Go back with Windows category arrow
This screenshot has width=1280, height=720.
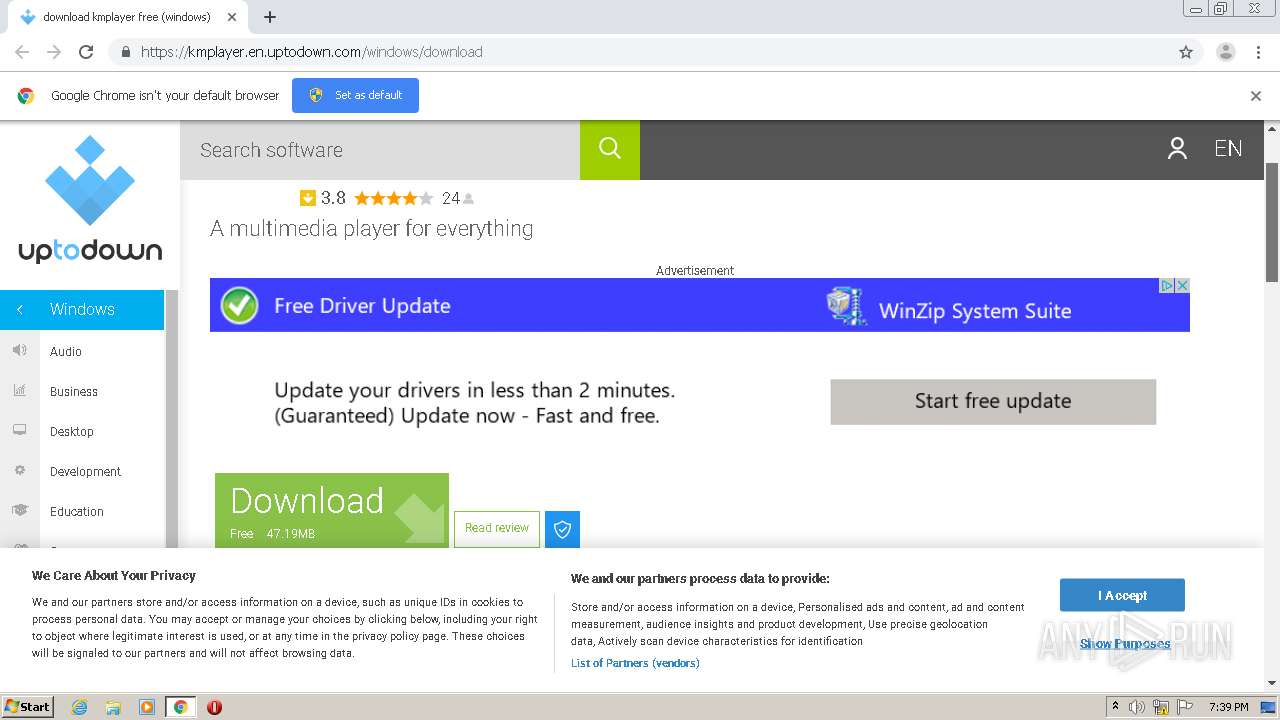[20, 310]
